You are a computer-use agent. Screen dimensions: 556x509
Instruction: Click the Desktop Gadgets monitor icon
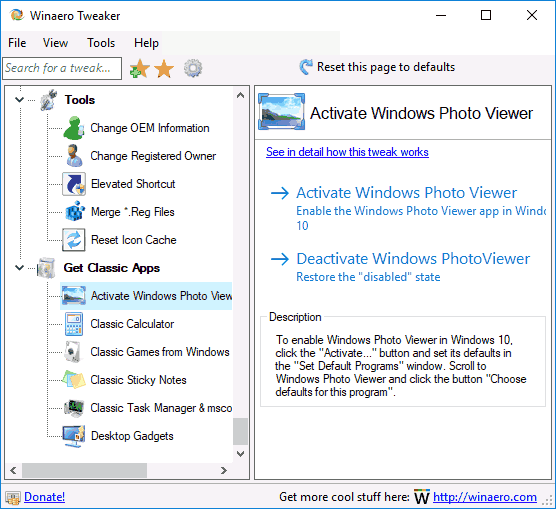point(74,436)
